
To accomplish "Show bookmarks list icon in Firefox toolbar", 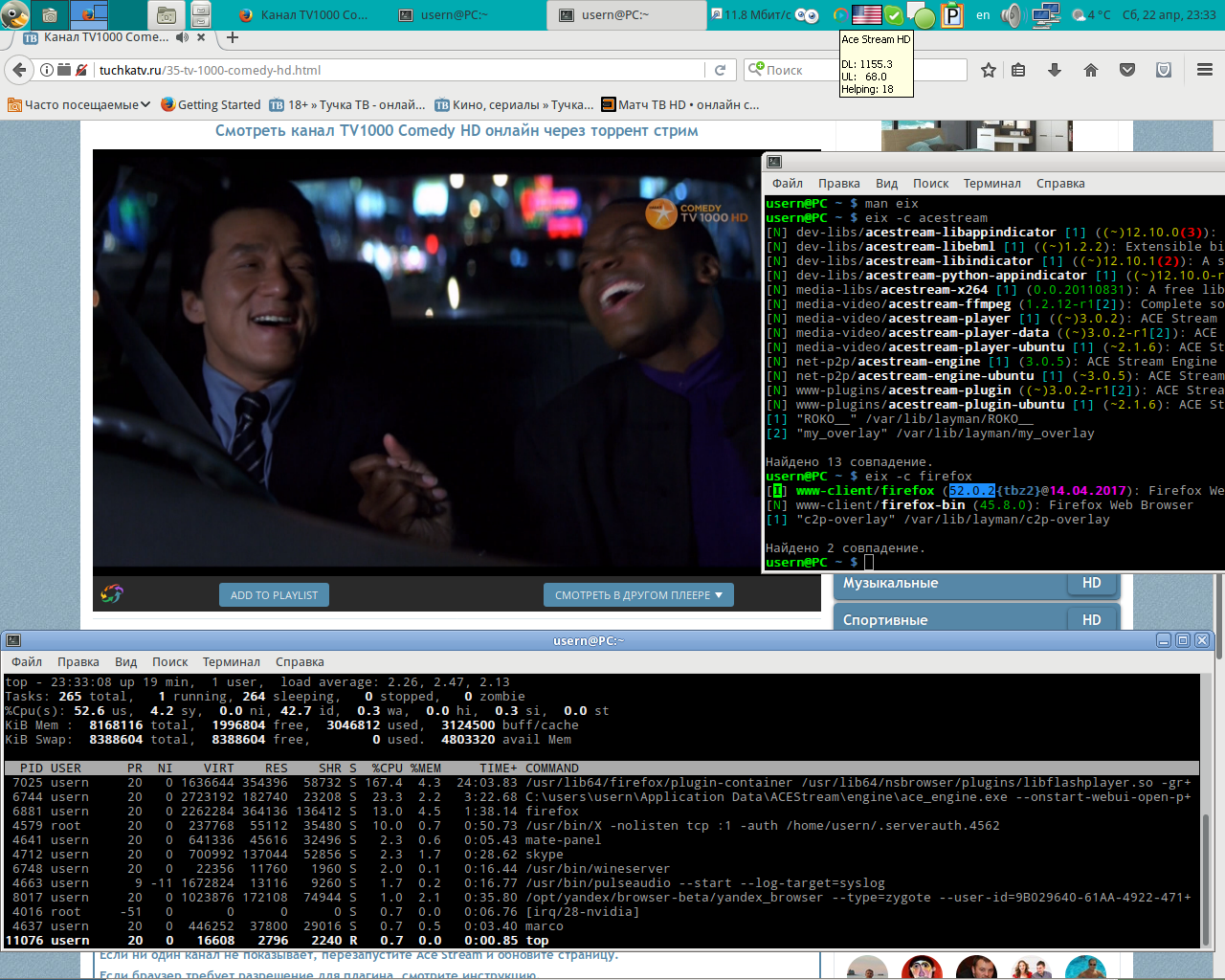I will coord(1018,70).
